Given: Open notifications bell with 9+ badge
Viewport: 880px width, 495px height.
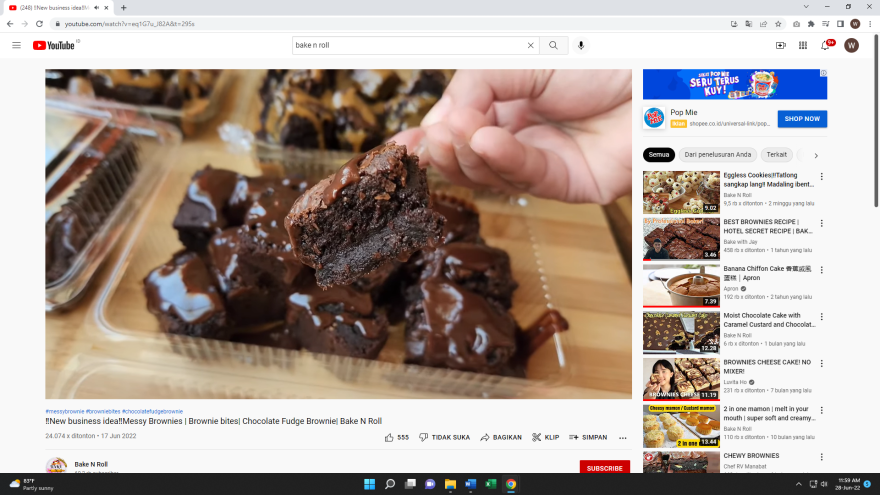Looking at the screenshot, I should pyautogui.click(x=826, y=45).
